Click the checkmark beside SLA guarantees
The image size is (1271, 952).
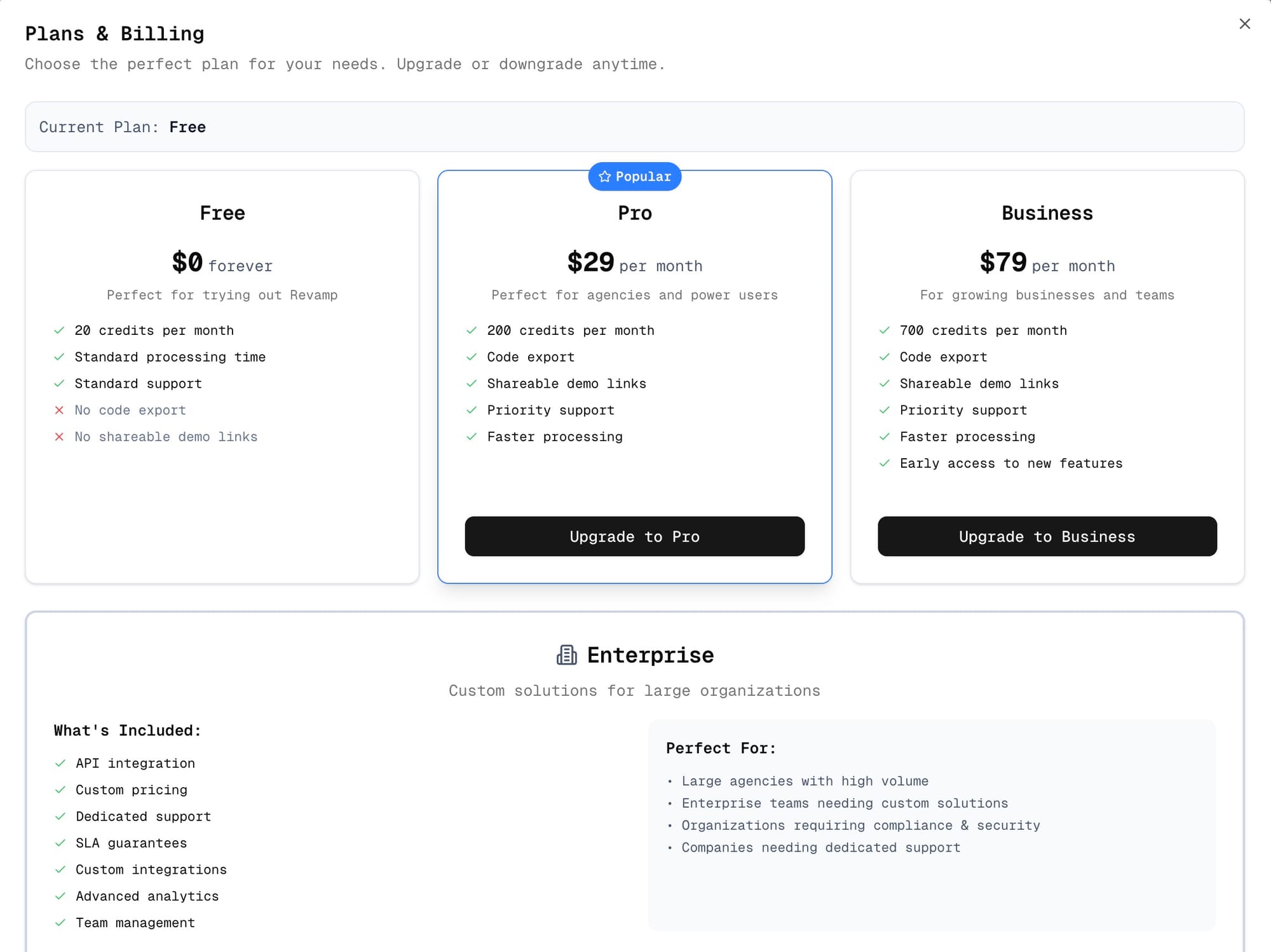61,843
